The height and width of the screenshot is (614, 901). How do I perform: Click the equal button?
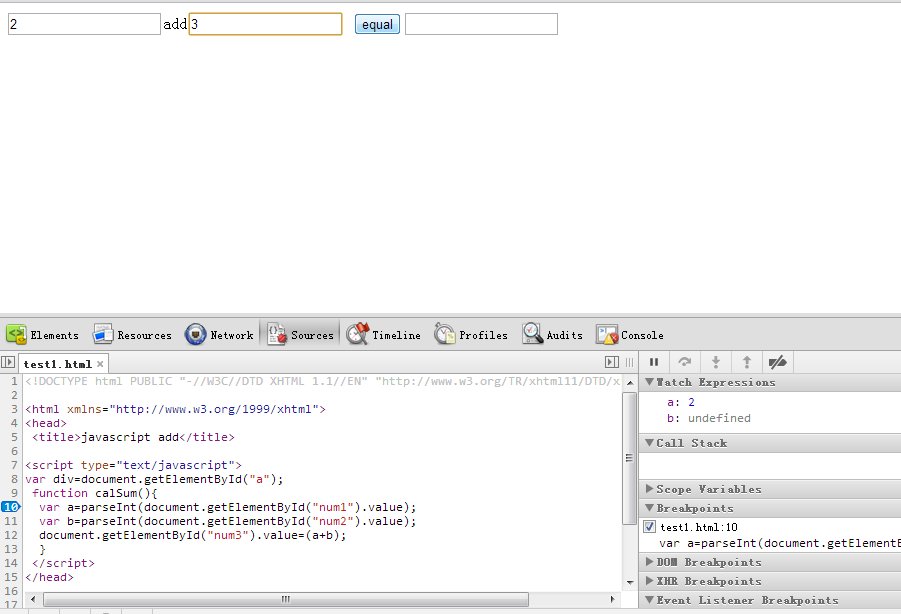point(378,24)
